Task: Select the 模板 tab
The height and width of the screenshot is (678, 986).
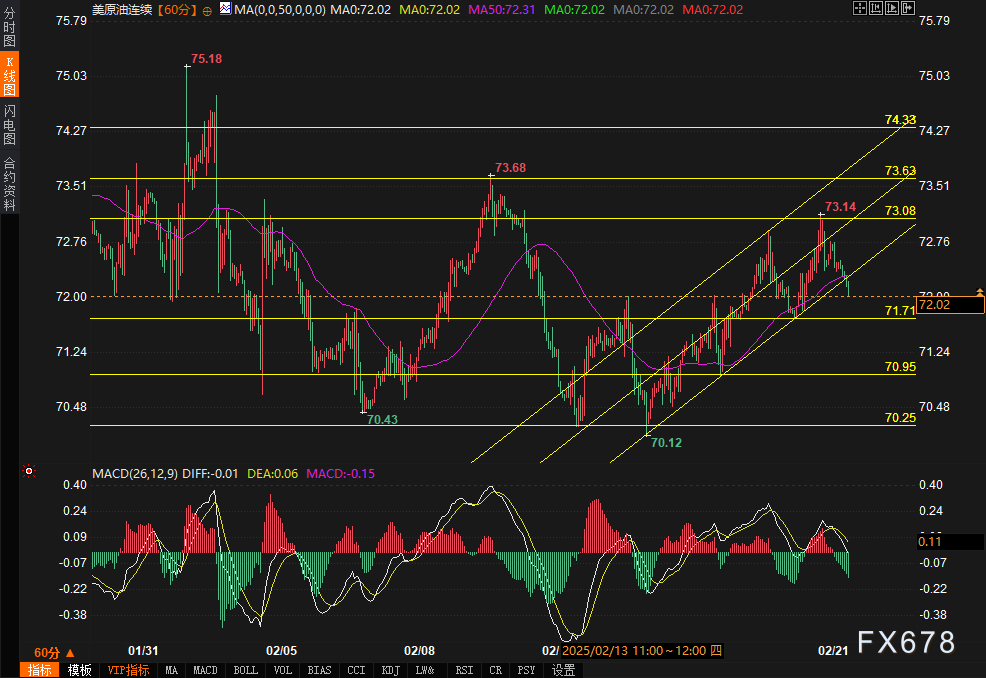Action: tap(79, 670)
